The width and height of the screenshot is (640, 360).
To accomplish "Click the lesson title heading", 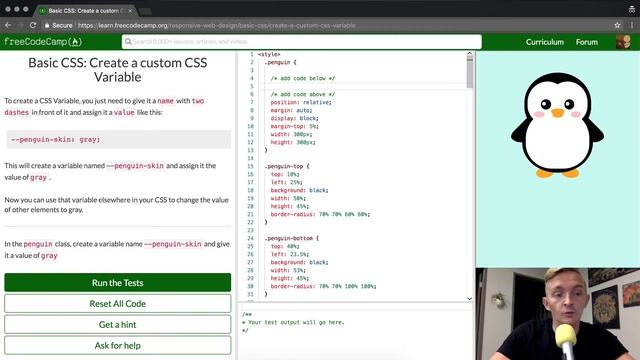I will click(118, 70).
